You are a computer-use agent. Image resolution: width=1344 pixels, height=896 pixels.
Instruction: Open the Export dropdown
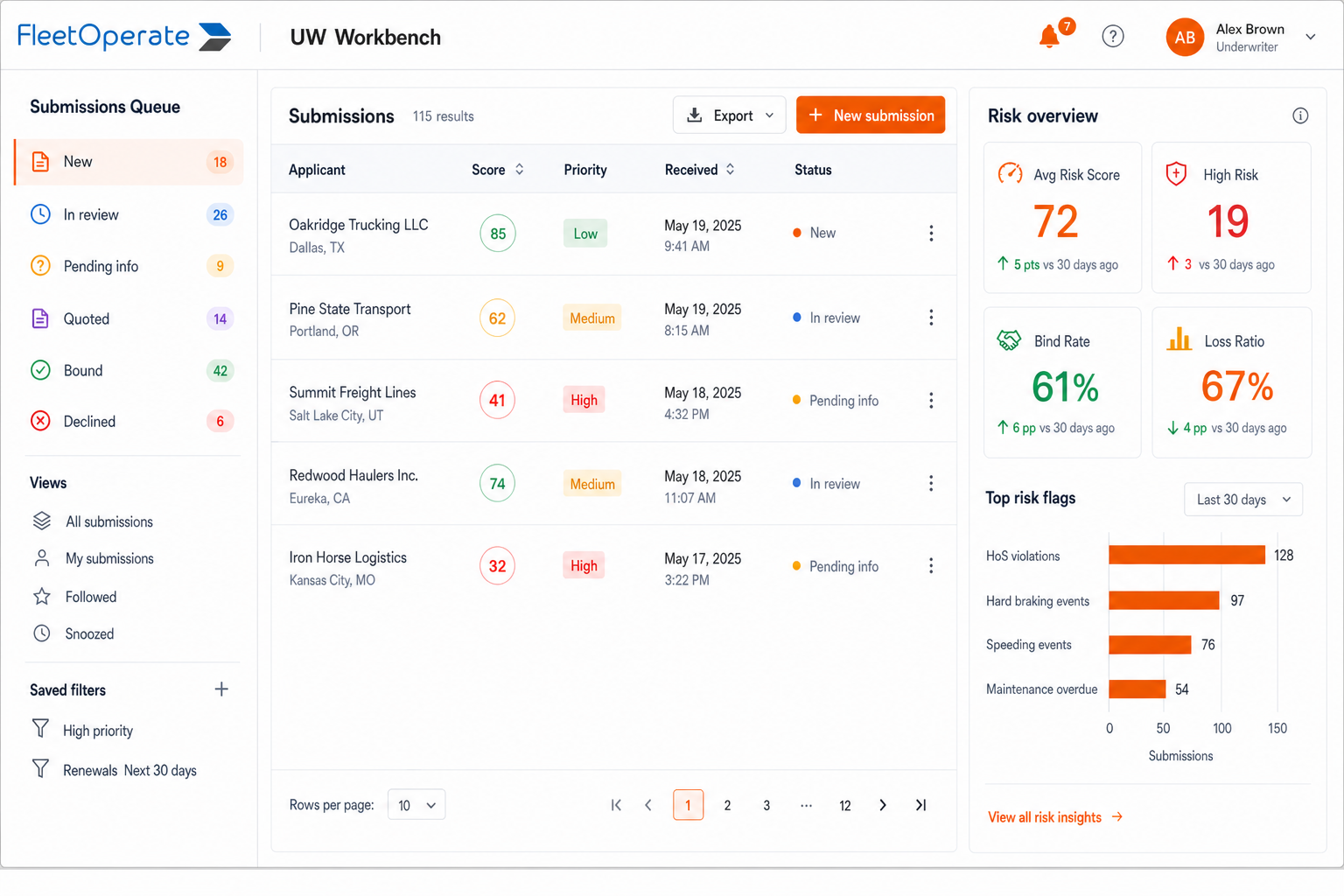click(x=729, y=115)
